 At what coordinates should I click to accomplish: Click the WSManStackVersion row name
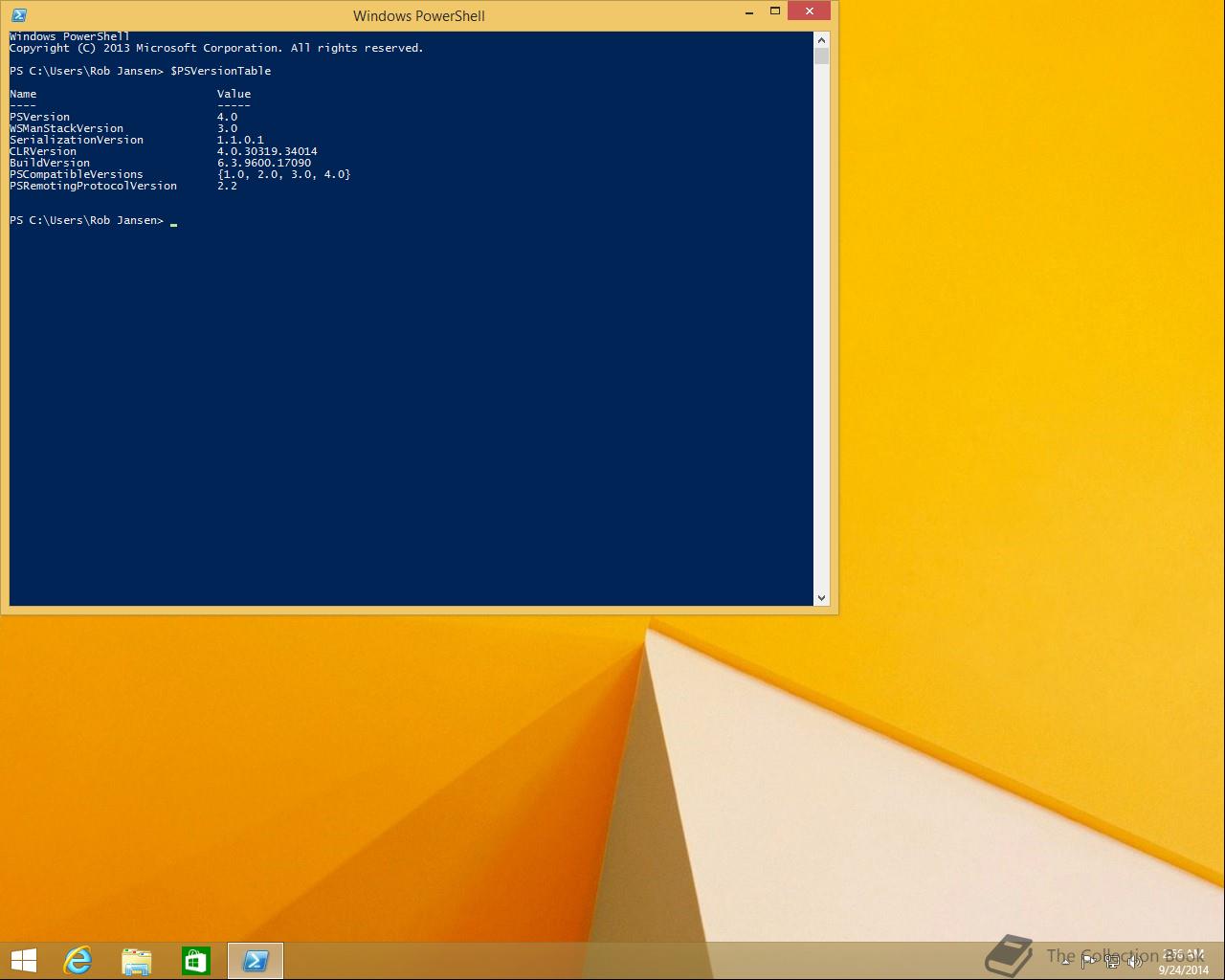pos(66,128)
